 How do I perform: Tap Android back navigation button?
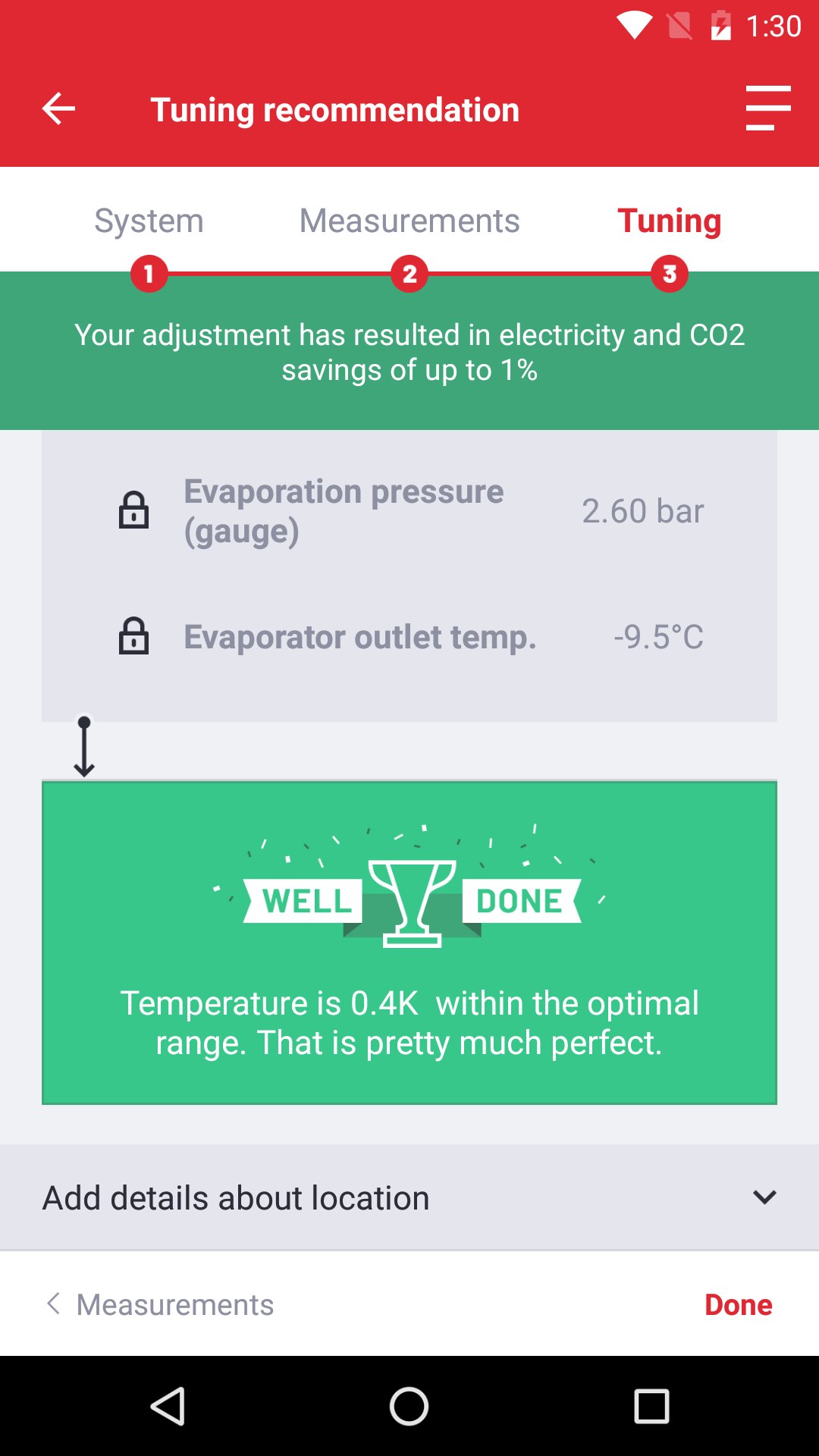(x=168, y=1407)
